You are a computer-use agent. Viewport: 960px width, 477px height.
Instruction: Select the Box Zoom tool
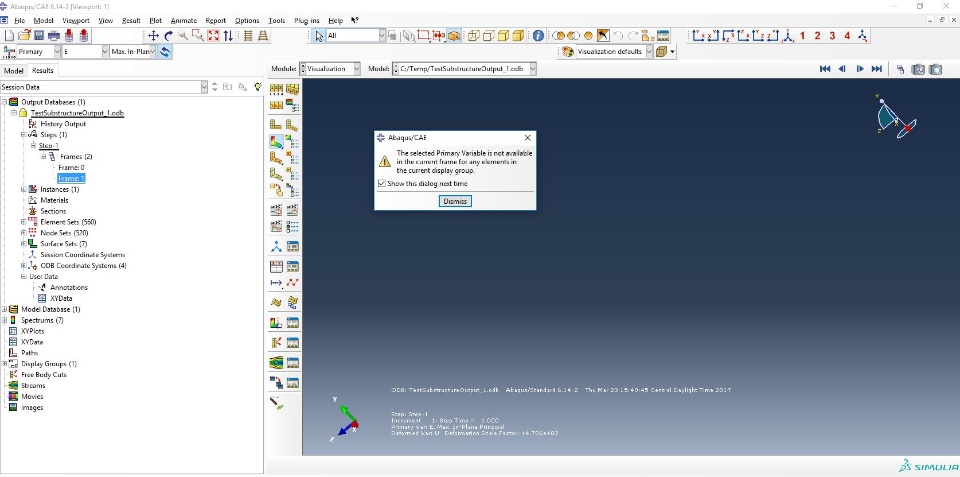[198, 36]
